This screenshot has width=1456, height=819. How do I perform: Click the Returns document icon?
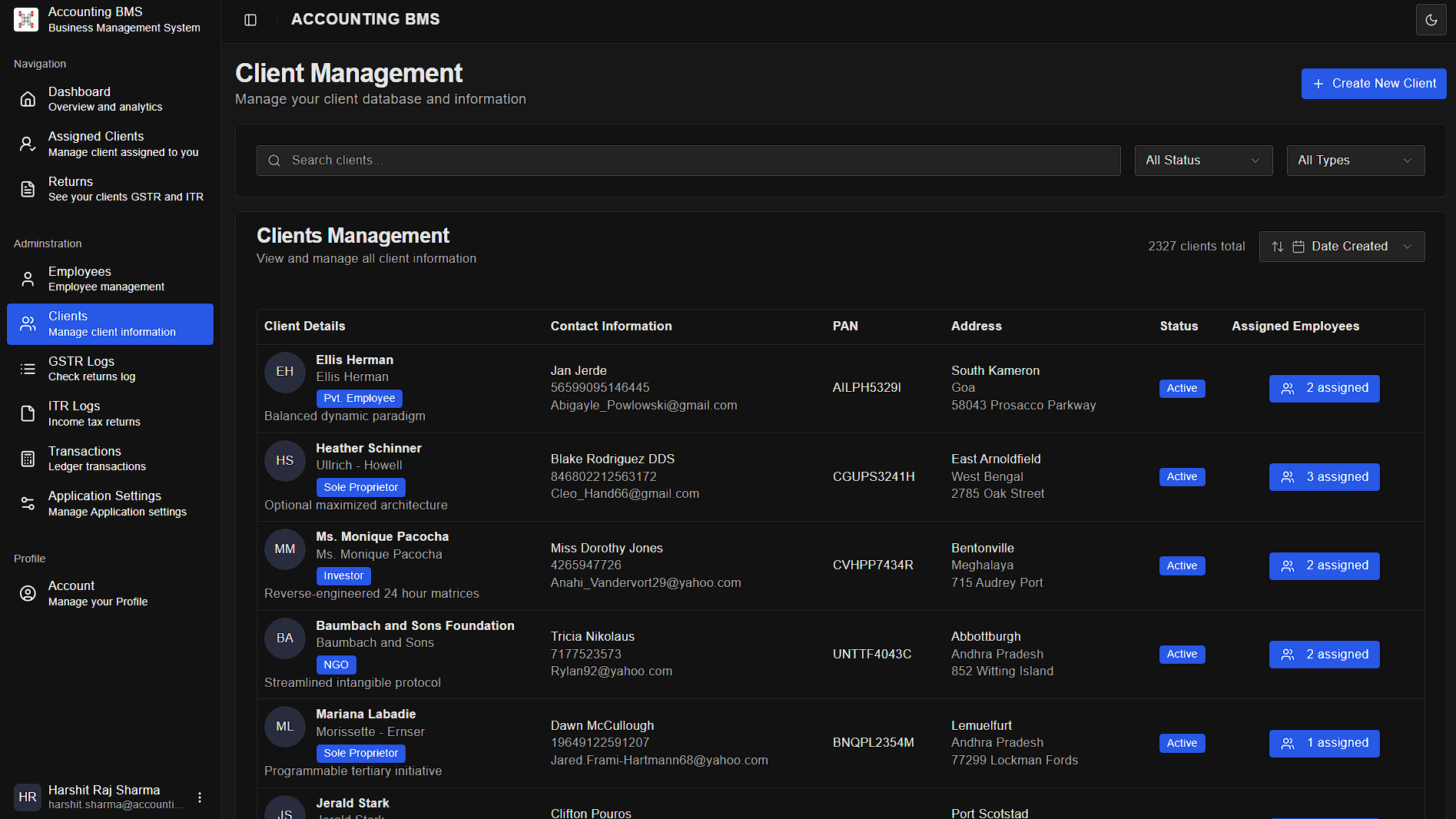click(28, 188)
